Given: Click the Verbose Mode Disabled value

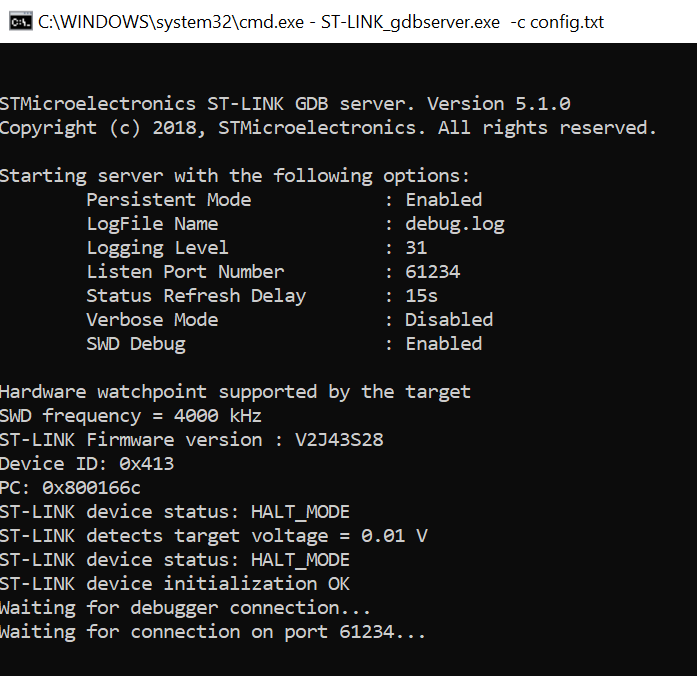Looking at the screenshot, I should (448, 320).
